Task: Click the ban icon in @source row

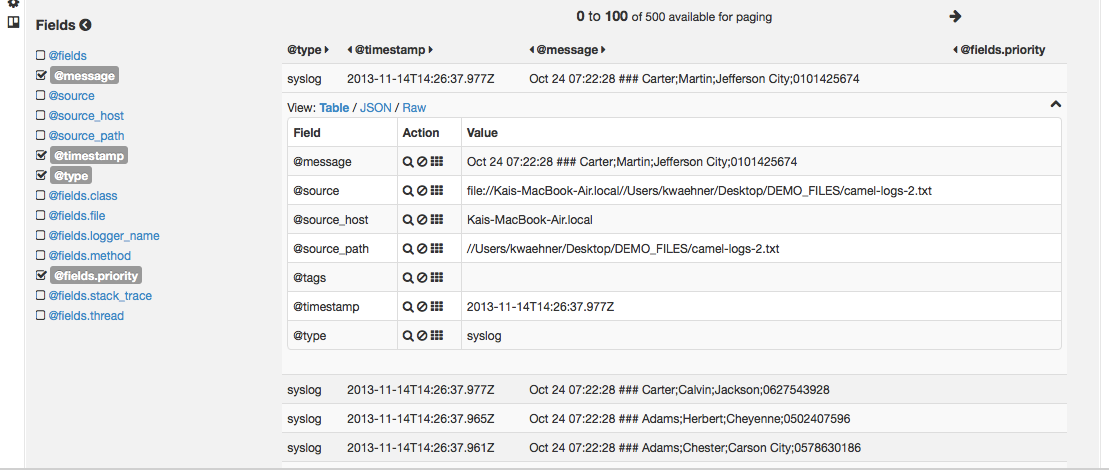Action: coord(422,191)
